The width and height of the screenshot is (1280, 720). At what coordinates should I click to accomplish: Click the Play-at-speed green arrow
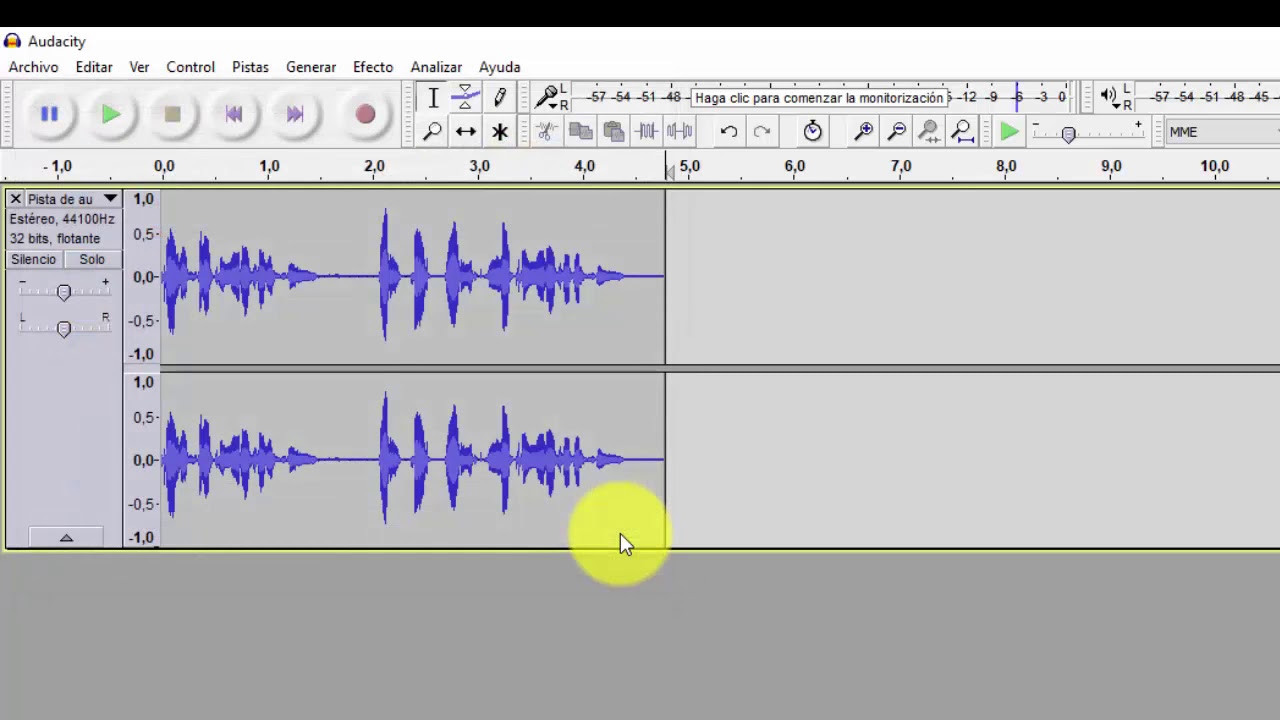1009,132
